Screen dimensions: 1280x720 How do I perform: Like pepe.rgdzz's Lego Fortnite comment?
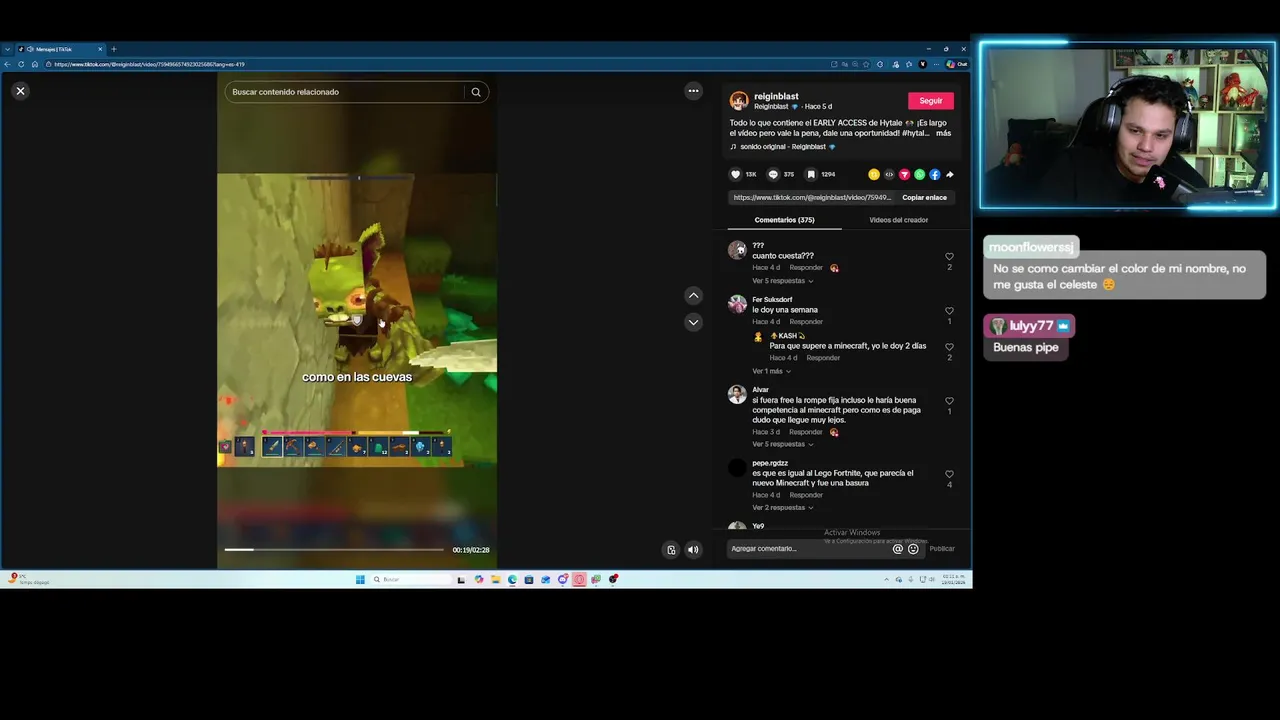(x=949, y=474)
